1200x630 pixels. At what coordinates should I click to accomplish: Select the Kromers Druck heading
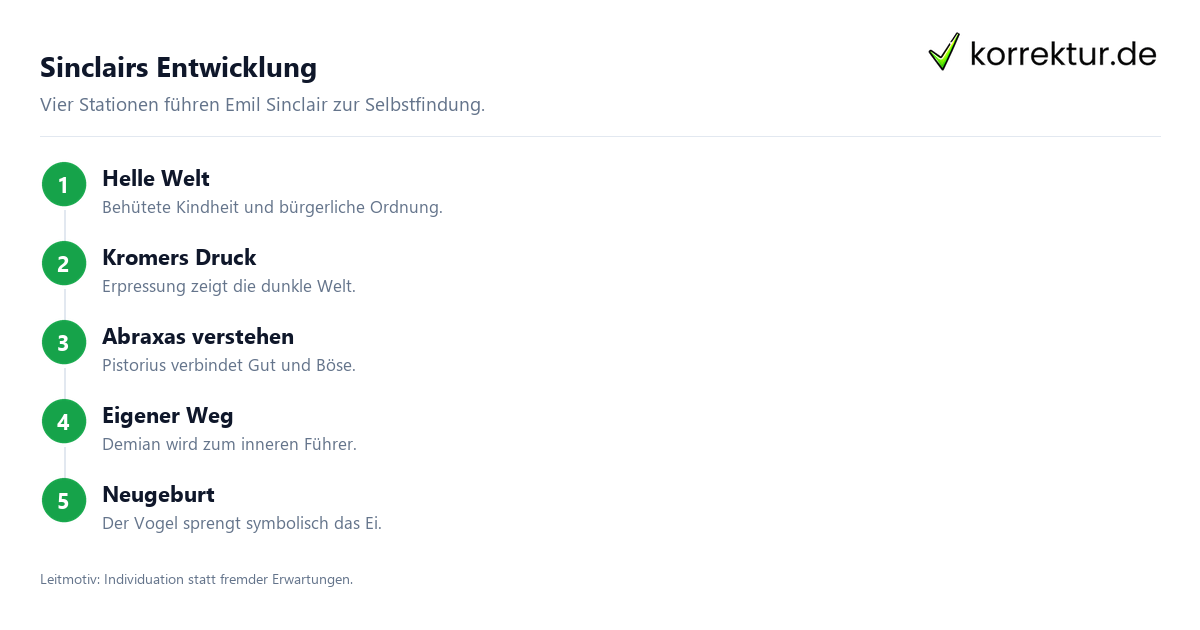click(x=179, y=258)
